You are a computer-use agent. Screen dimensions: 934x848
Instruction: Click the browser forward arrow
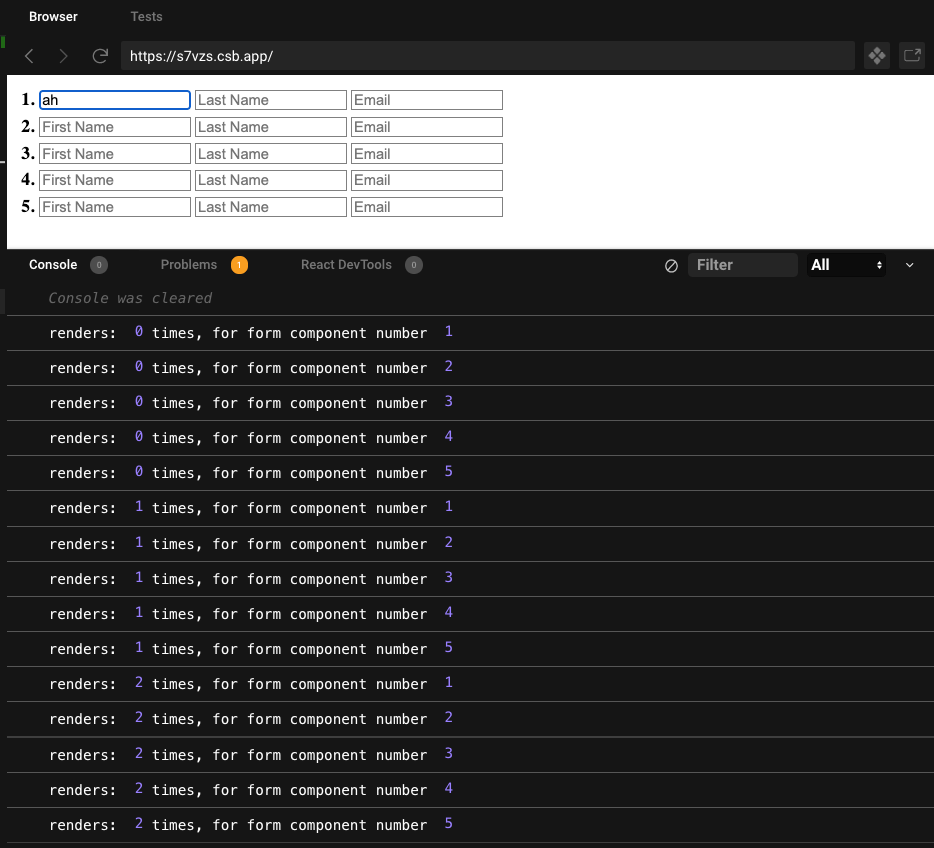pyautogui.click(x=64, y=56)
